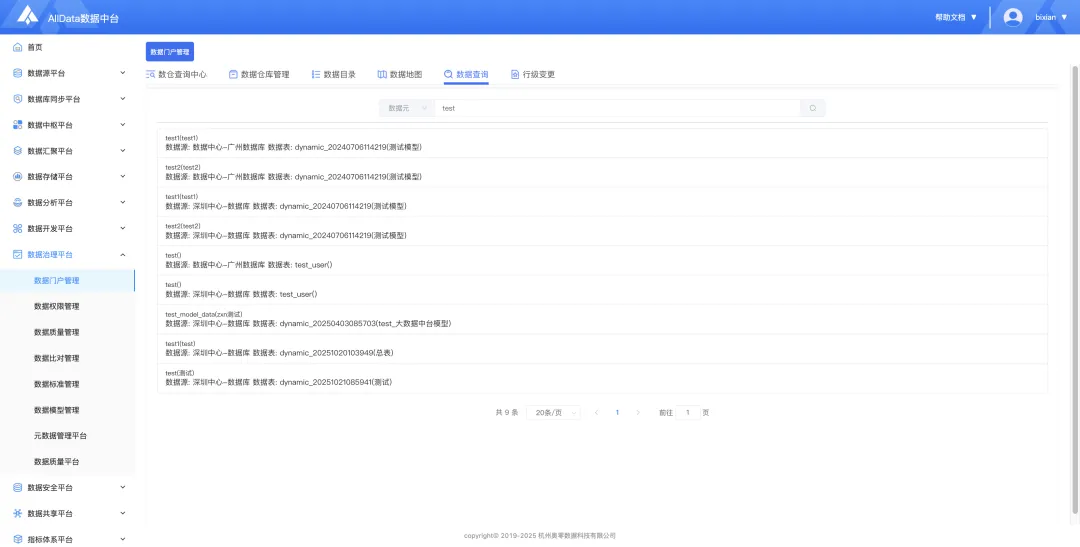Click the 首页 home icon
This screenshot has height=547, width=1080.
(x=18, y=48)
